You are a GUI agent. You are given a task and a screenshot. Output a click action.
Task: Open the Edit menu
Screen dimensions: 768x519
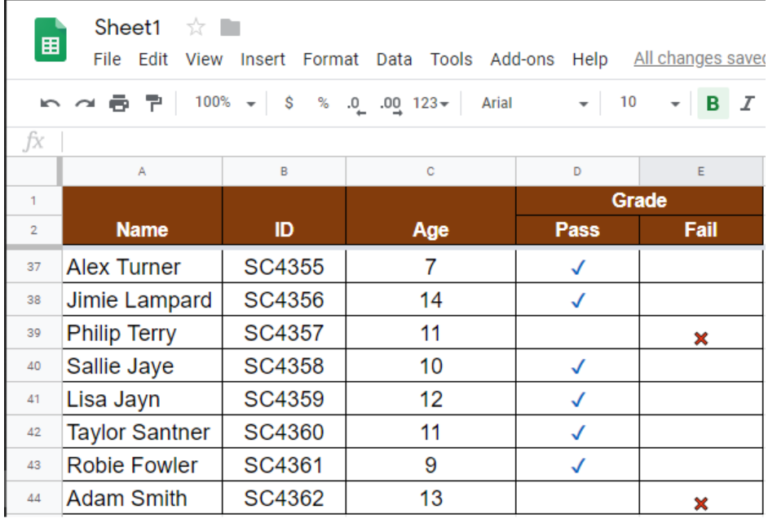(153, 59)
